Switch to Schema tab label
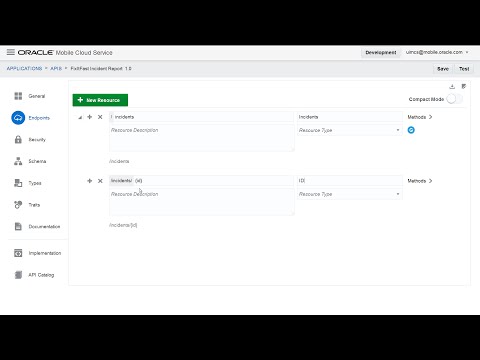Screen dimensions: 480x360 point(37,161)
